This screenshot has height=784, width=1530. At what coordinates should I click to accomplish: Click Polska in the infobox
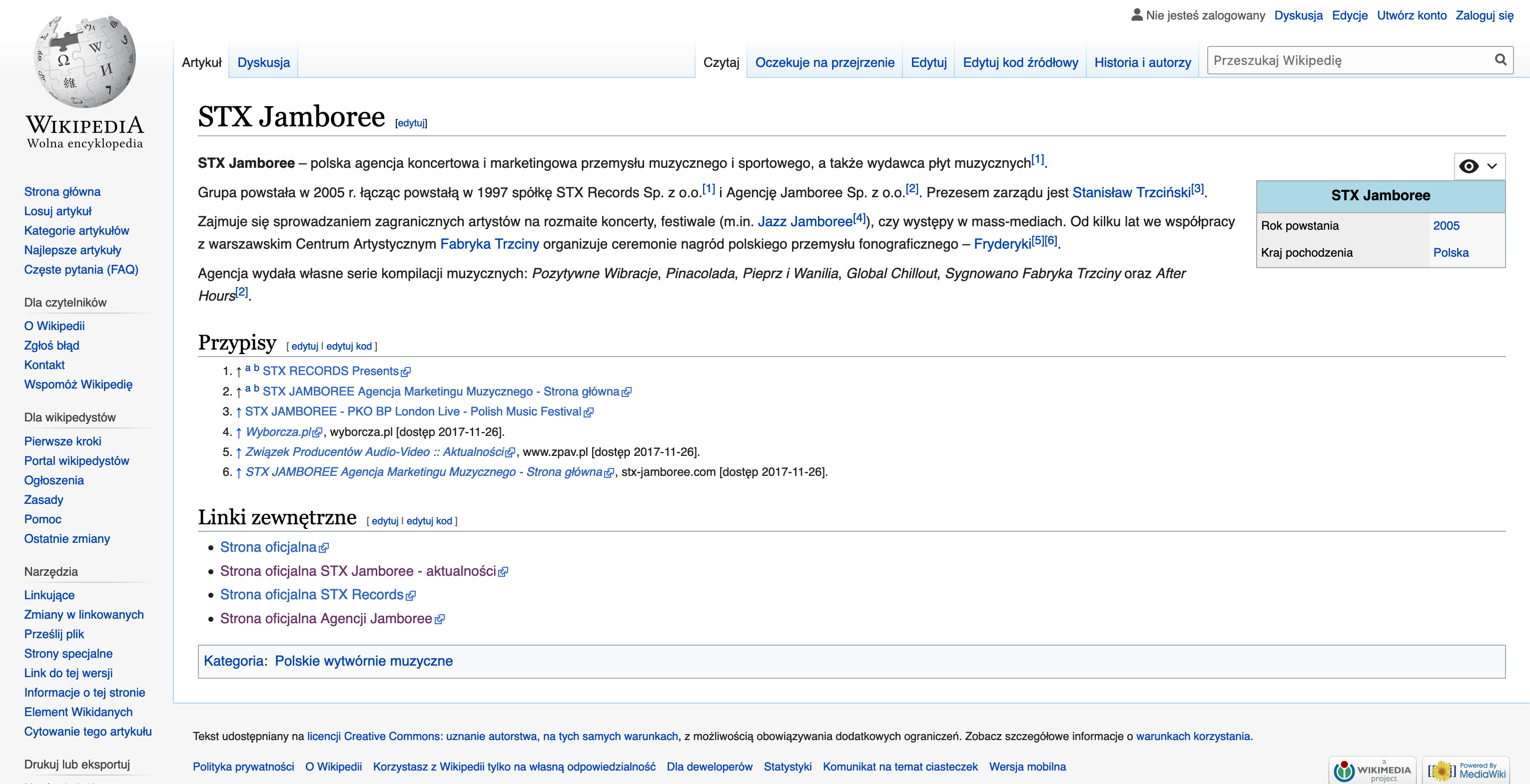coord(1451,253)
